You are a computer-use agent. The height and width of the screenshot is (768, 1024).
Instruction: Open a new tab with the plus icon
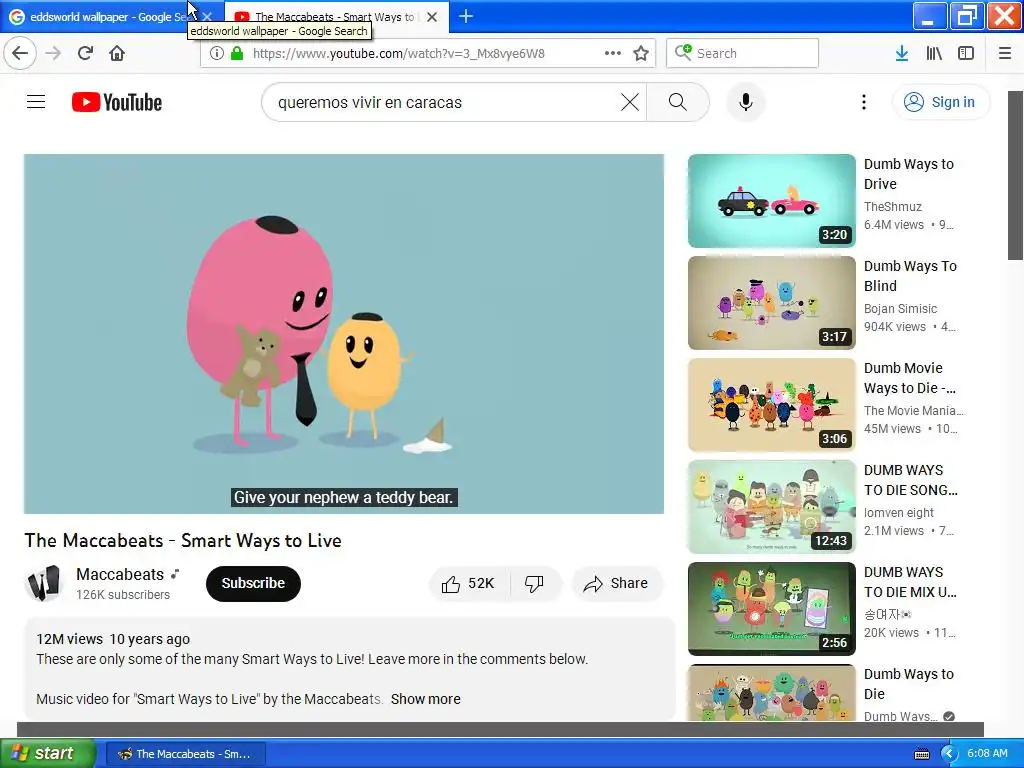click(x=466, y=16)
